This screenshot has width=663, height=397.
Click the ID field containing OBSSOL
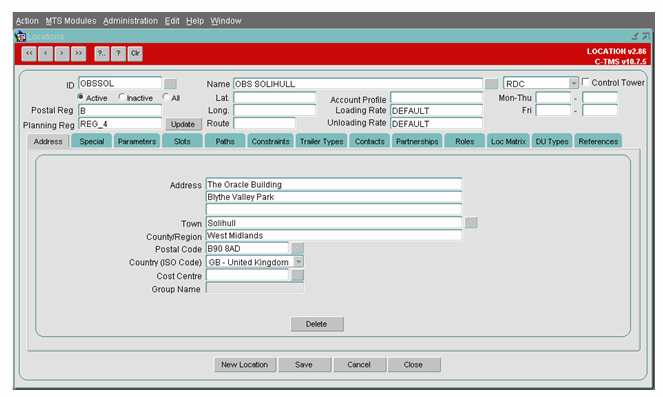tap(120, 83)
